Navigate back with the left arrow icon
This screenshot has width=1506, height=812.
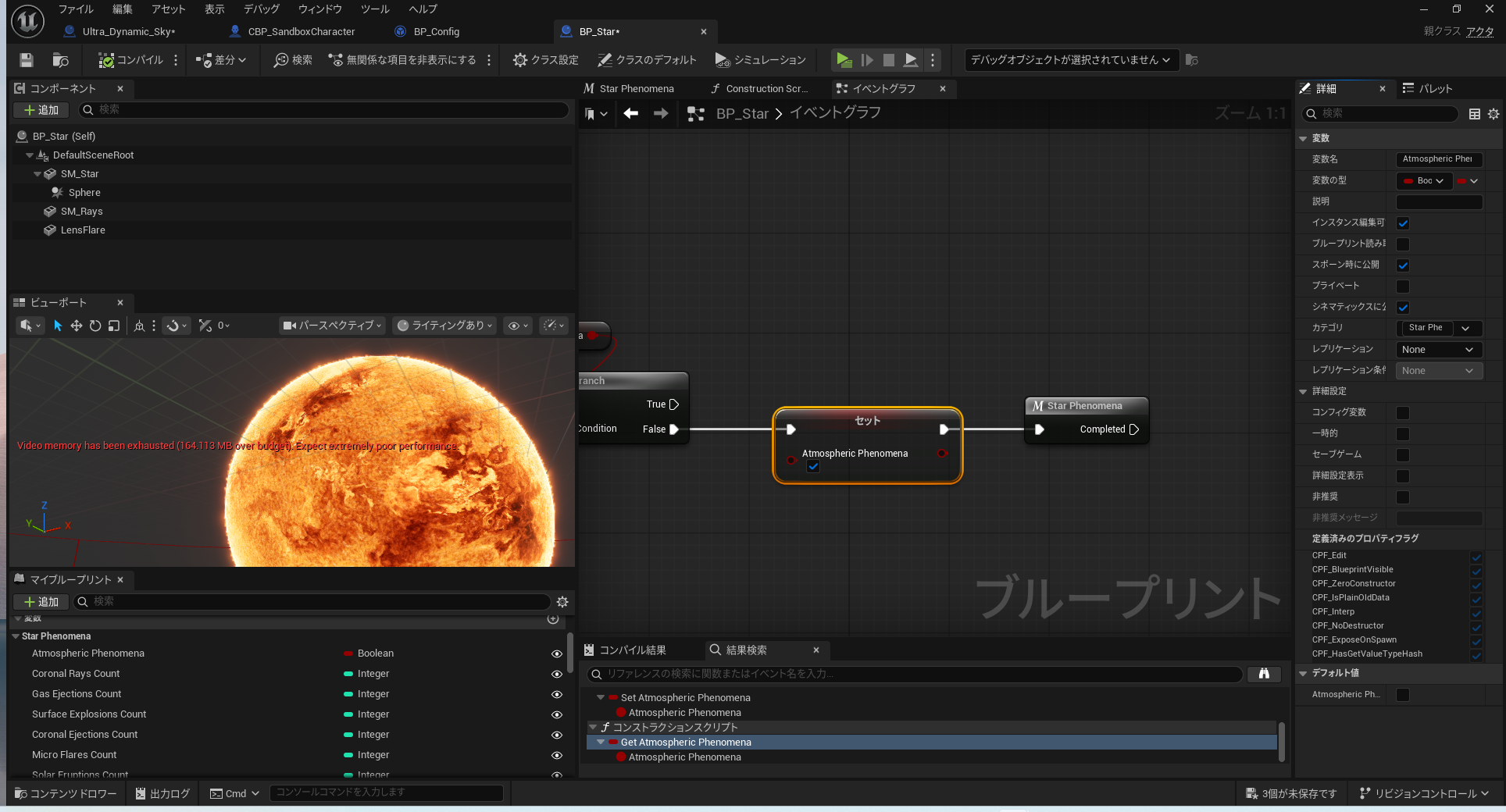(x=630, y=114)
